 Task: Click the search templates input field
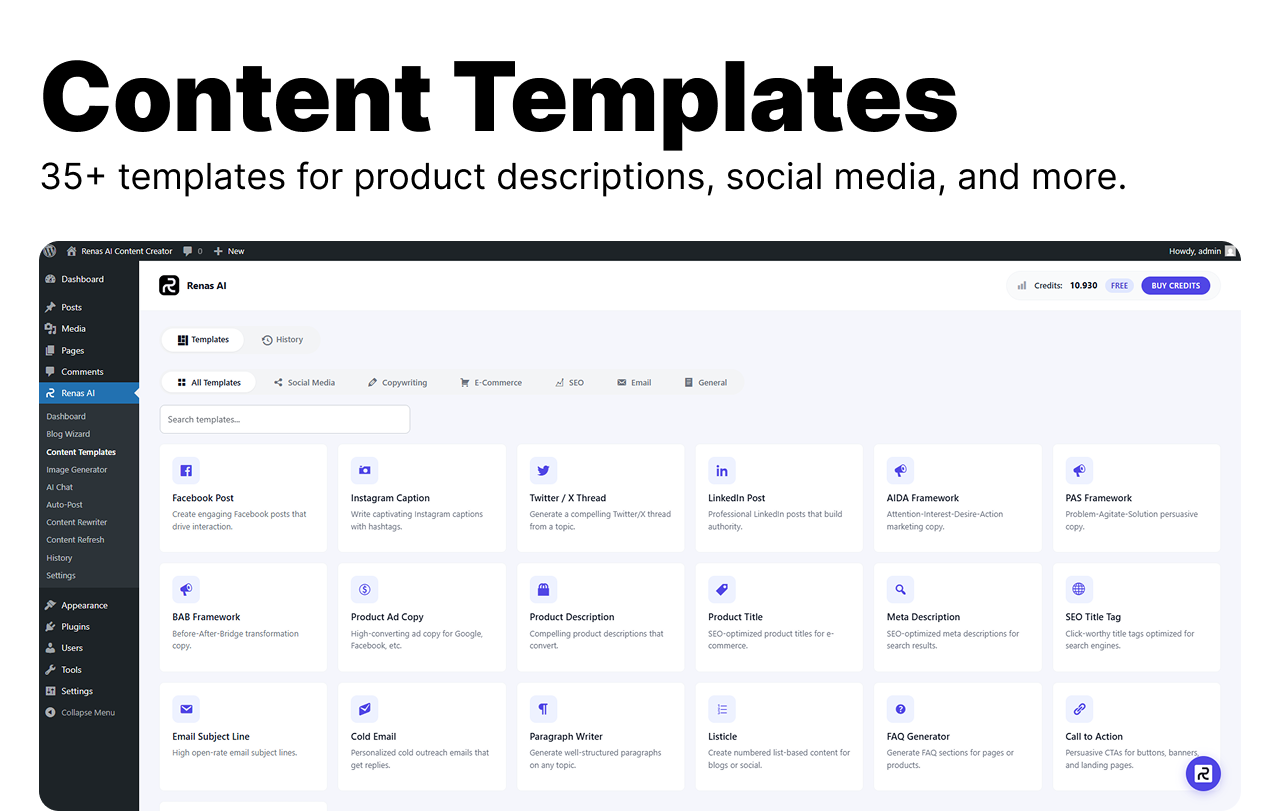tap(284, 419)
